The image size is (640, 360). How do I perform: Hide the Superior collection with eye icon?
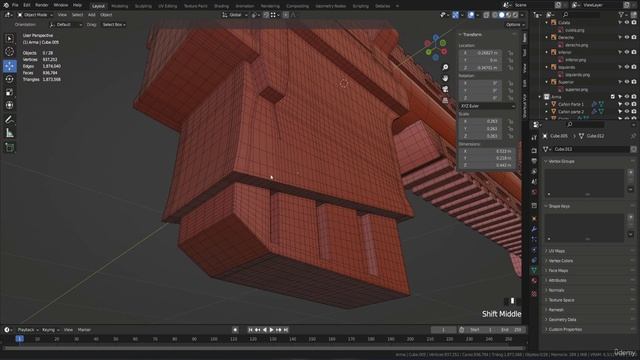(x=627, y=82)
